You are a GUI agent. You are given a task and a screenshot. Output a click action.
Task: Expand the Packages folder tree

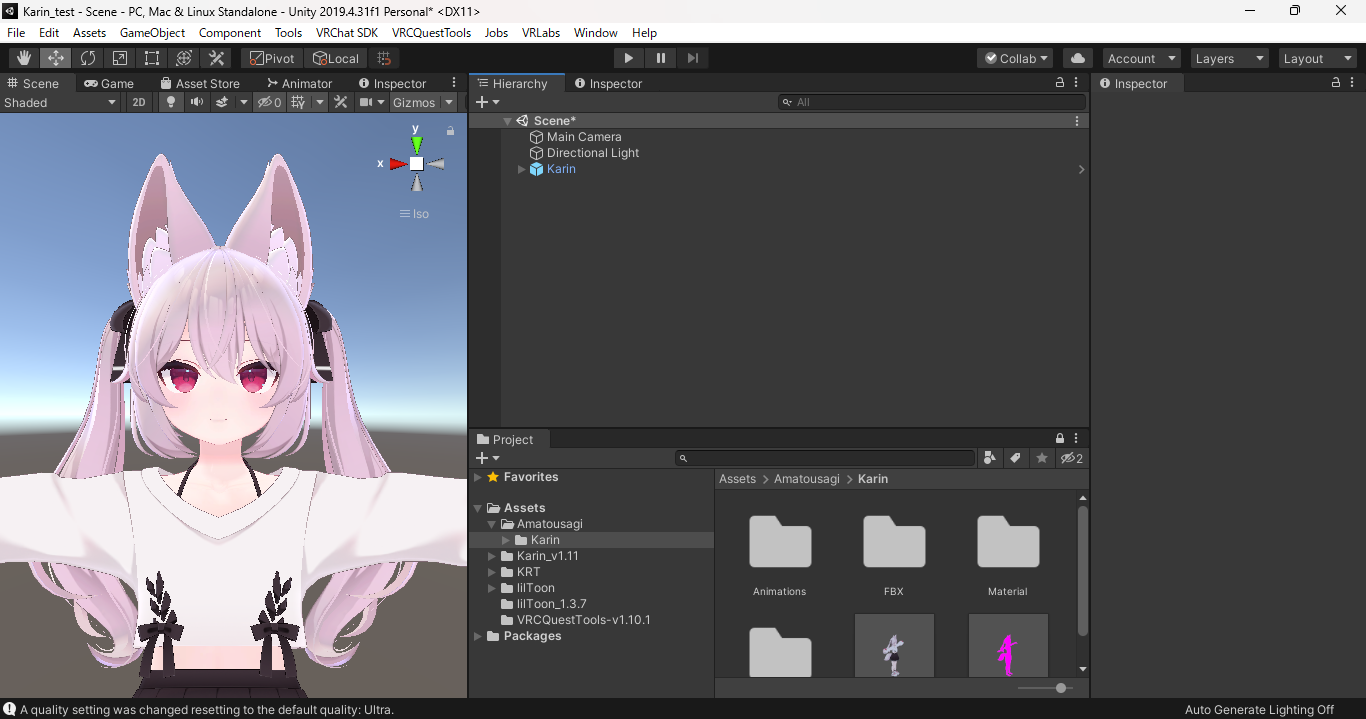click(478, 636)
